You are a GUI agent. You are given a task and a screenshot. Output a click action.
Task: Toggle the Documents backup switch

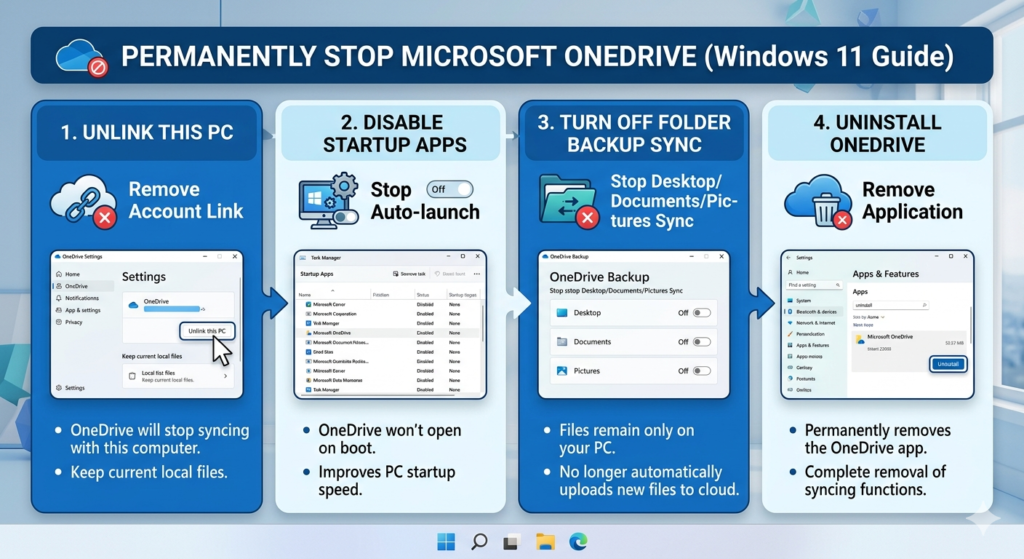tap(702, 342)
